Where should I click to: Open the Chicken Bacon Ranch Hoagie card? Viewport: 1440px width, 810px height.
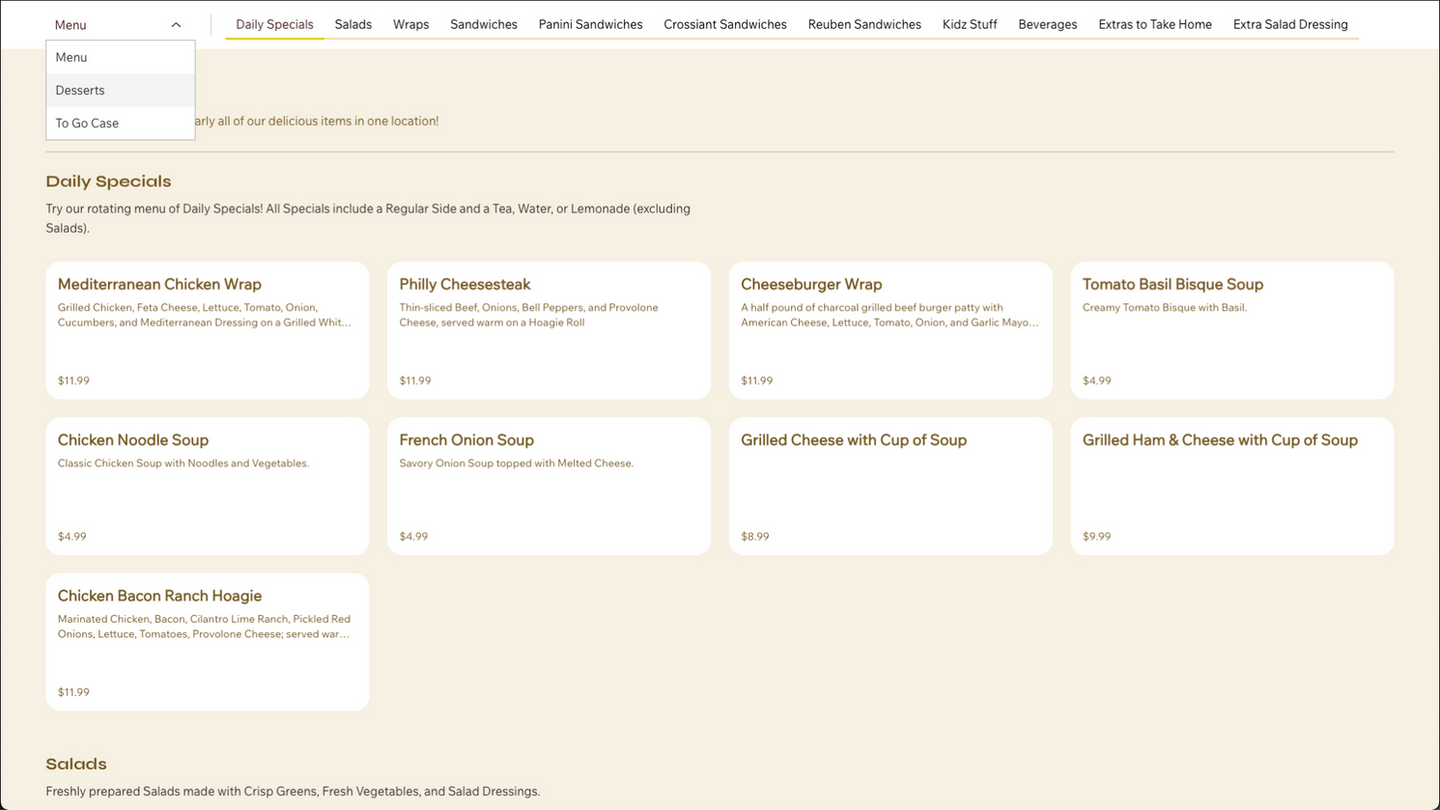[x=207, y=642]
